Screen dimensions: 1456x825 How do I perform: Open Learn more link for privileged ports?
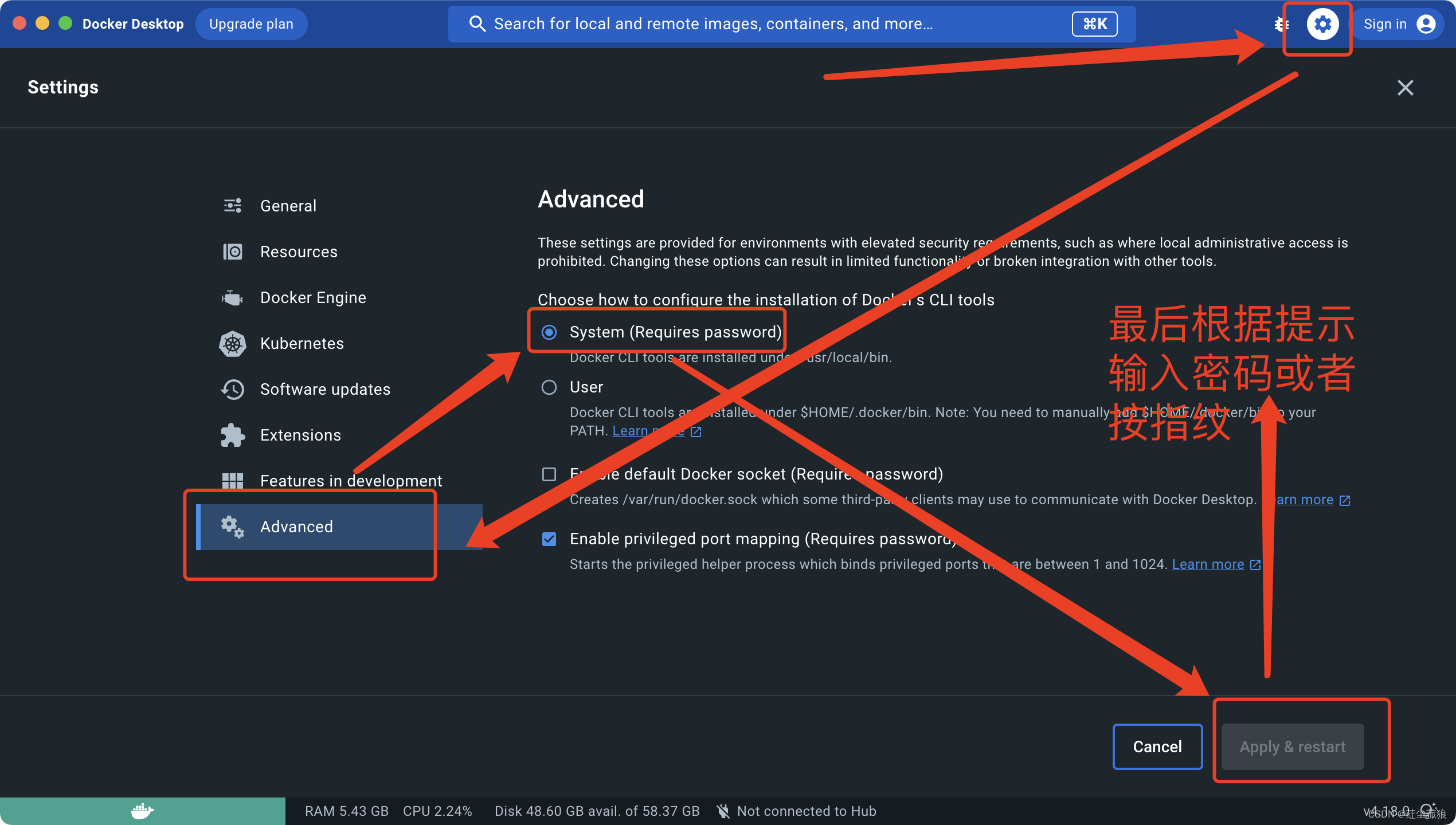1208,564
